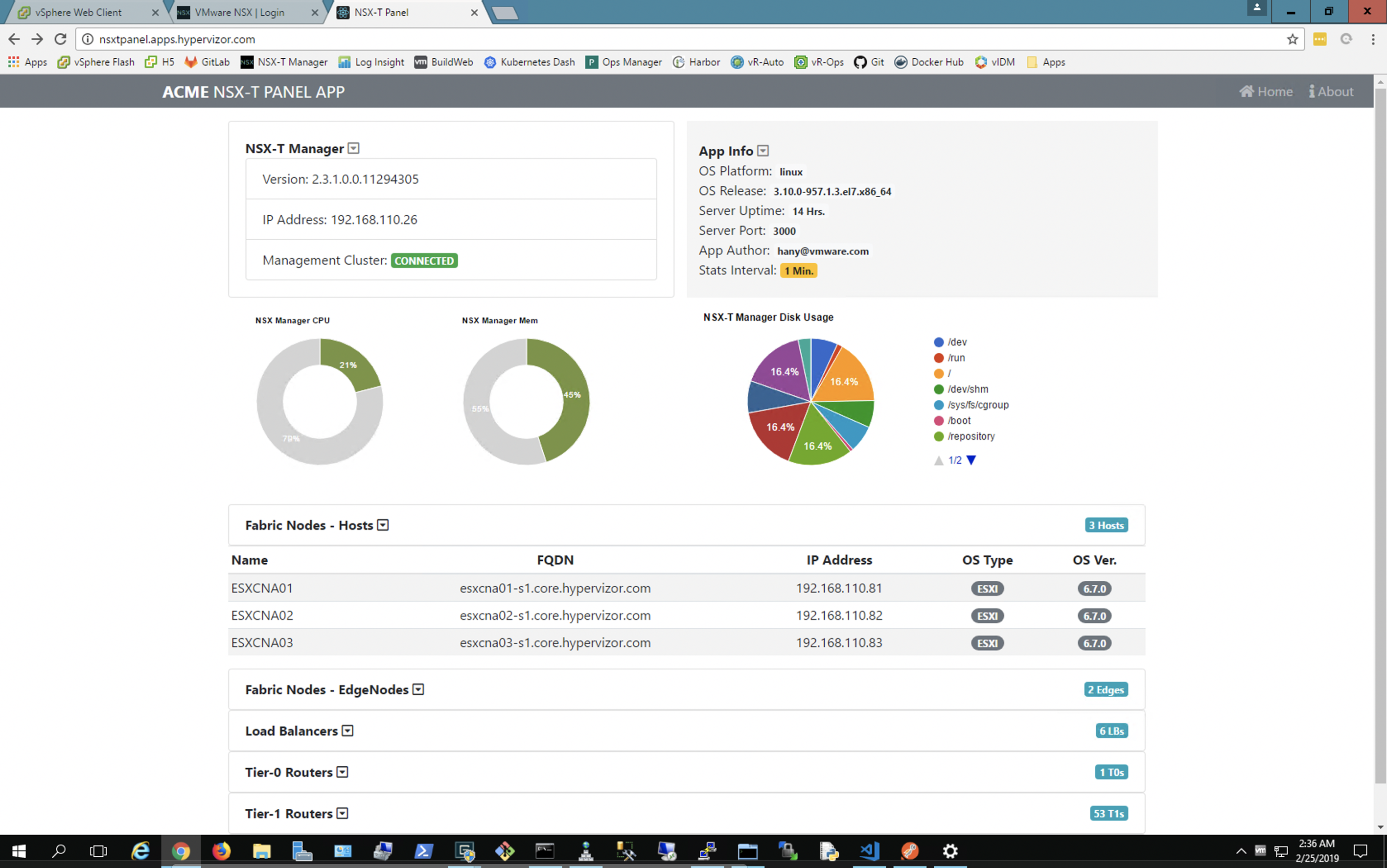Open the Chrome menu
The height and width of the screenshot is (868, 1387).
1373,39
